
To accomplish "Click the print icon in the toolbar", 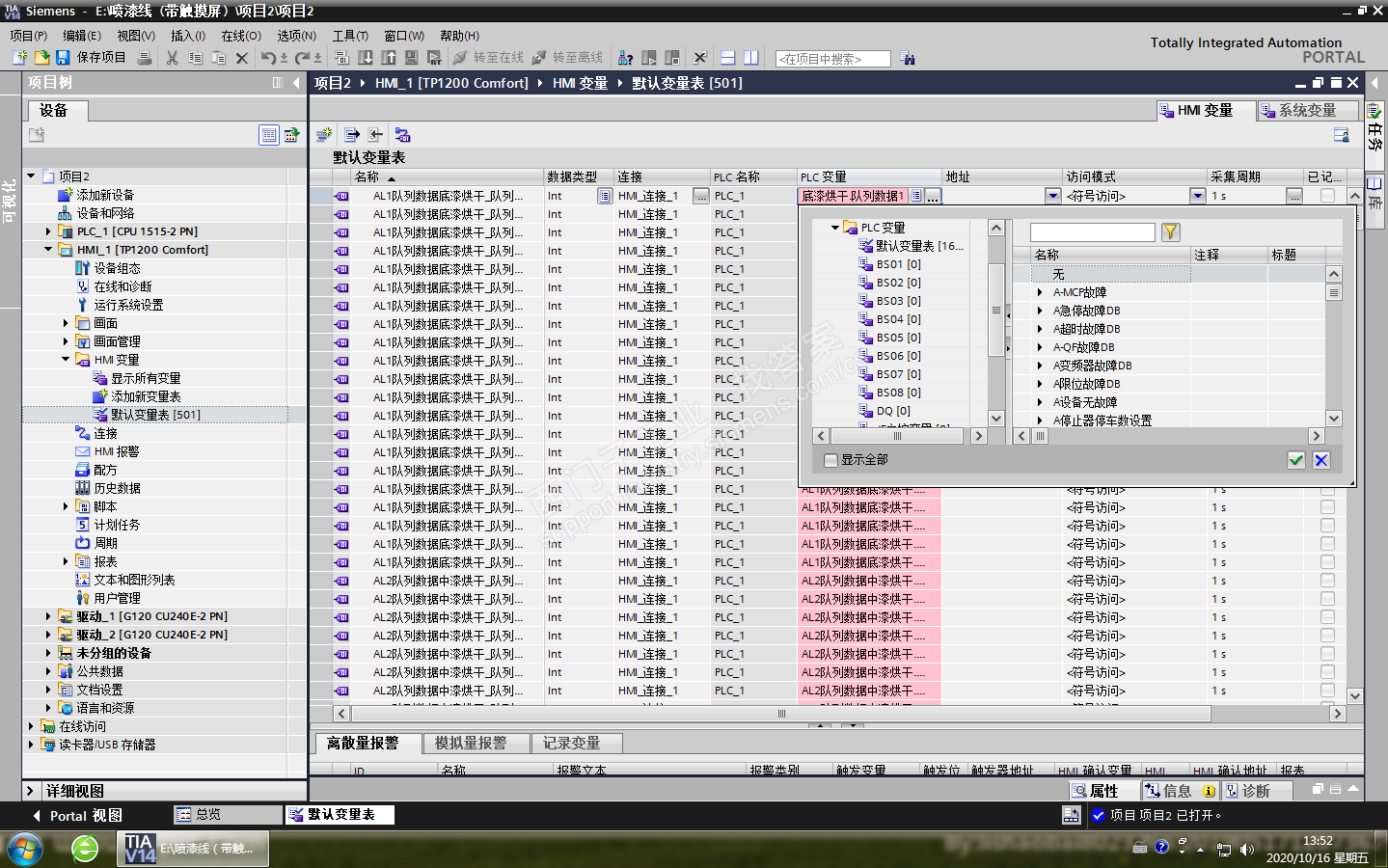I will coord(144,58).
